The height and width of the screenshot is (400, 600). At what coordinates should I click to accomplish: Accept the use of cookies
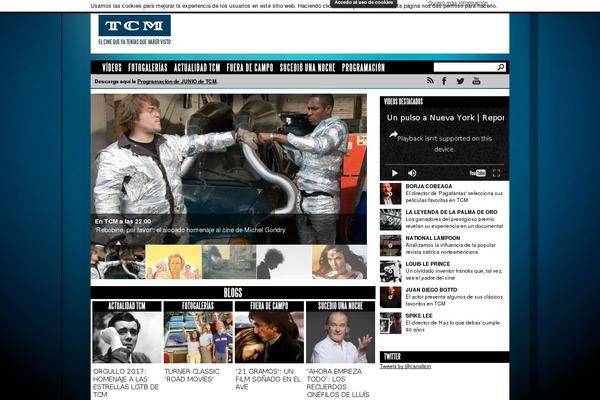[x=364, y=3]
